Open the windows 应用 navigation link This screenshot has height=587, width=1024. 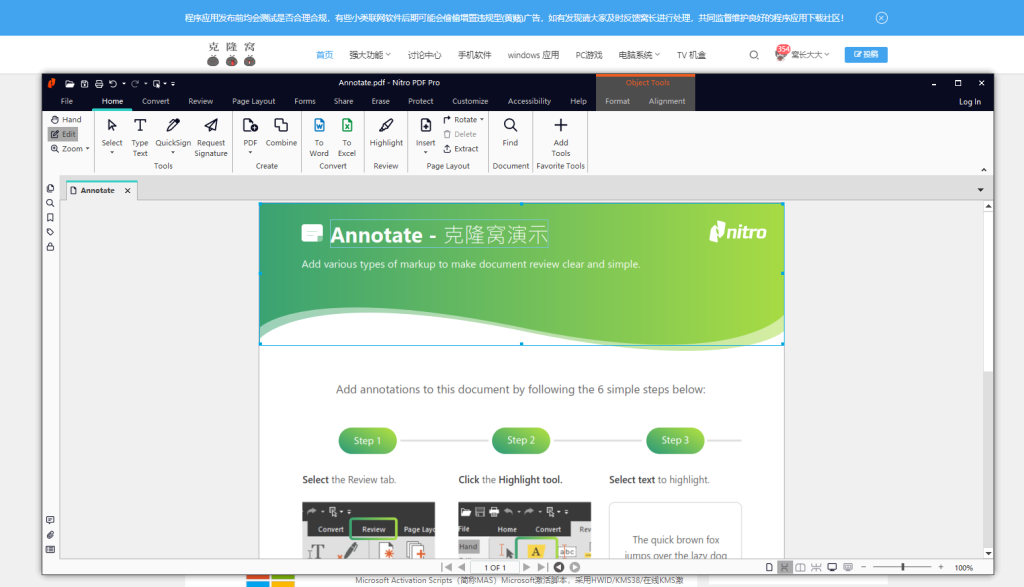(533, 55)
